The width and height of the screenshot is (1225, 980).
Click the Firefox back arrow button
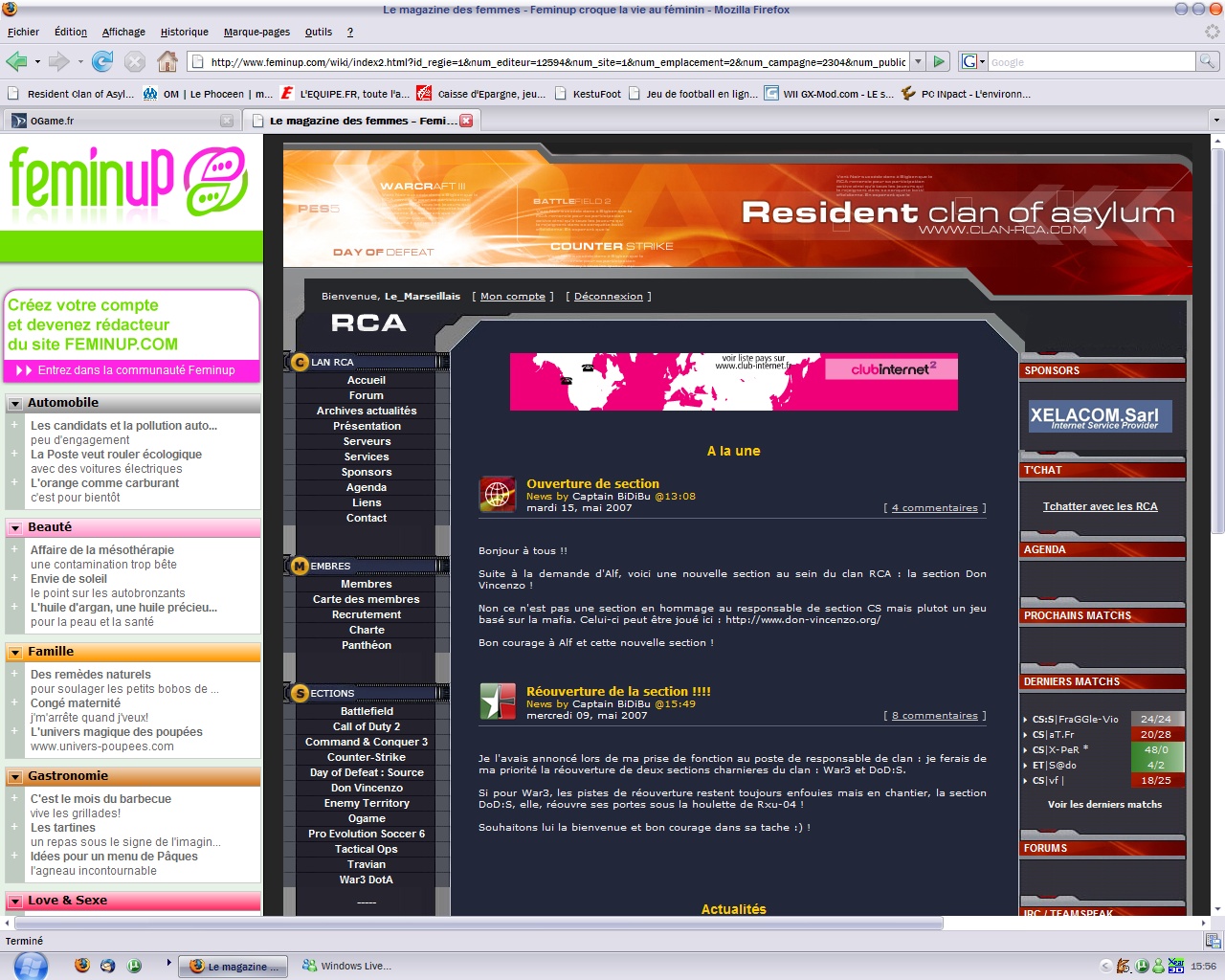click(16, 62)
